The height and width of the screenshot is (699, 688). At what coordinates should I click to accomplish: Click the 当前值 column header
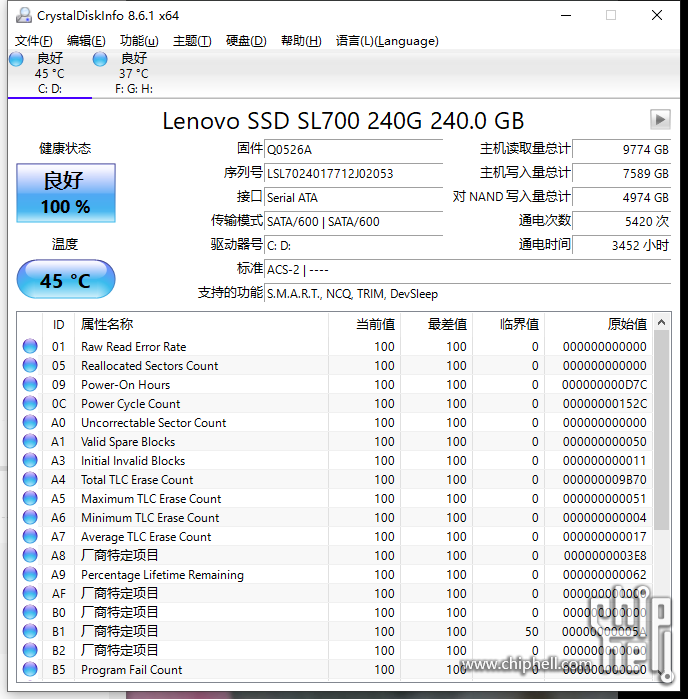click(x=364, y=325)
